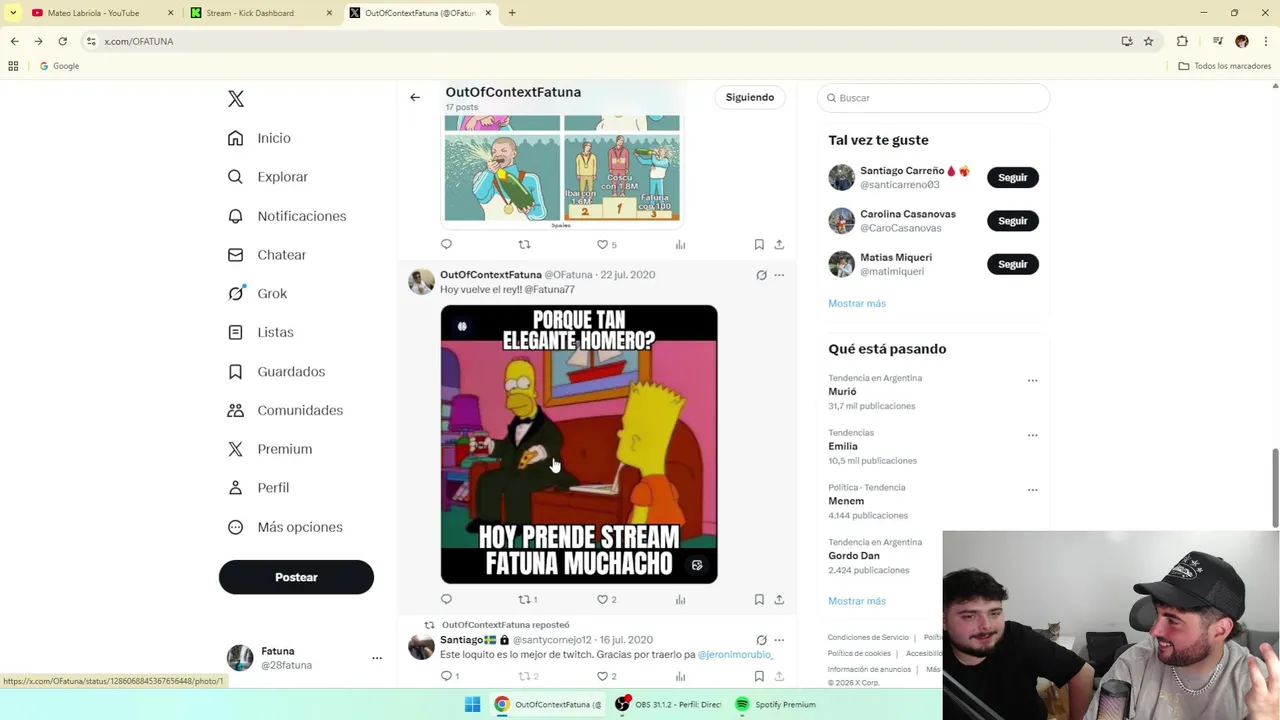Screen dimensions: 1280x720
Task: Open Condiciones de Servicio link
Action: [868, 637]
